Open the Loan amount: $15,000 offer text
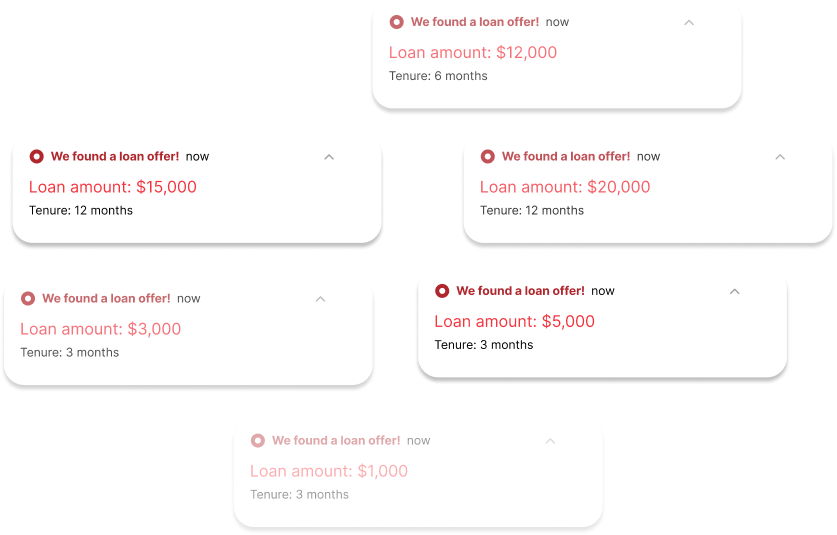 pyautogui.click(x=113, y=187)
